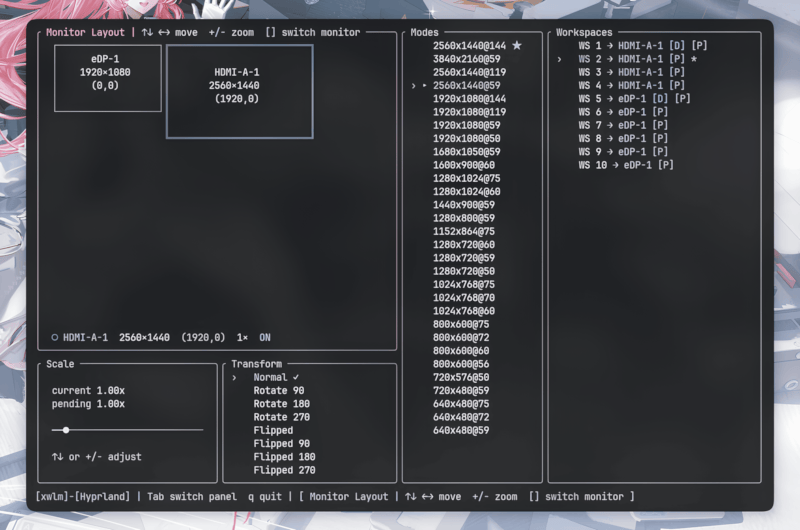Click the [P] tag on the WS 10 row
The height and width of the screenshot is (530, 800).
pyautogui.click(x=665, y=165)
